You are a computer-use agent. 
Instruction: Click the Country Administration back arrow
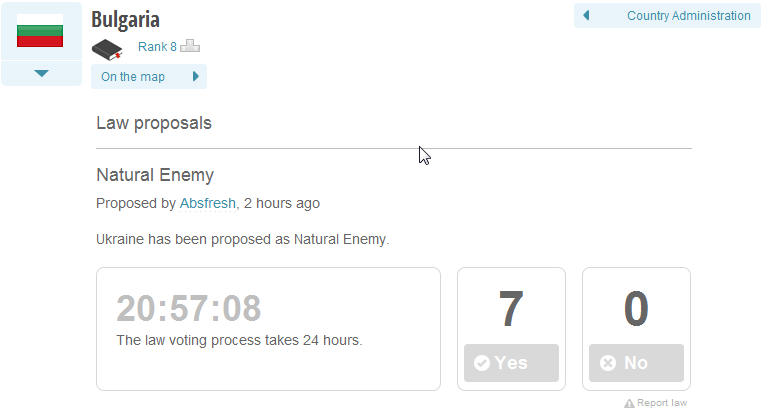[586, 16]
